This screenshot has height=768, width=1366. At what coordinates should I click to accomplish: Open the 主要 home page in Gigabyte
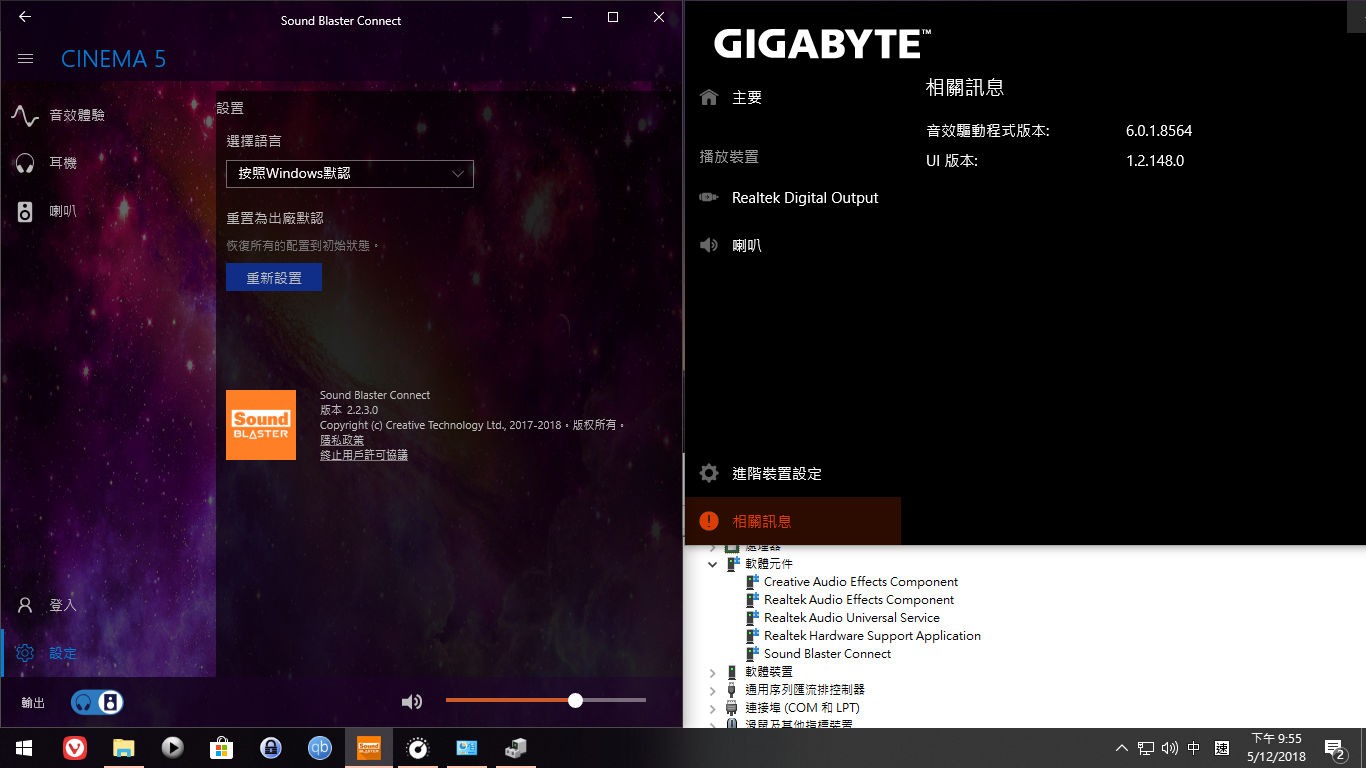(792, 97)
